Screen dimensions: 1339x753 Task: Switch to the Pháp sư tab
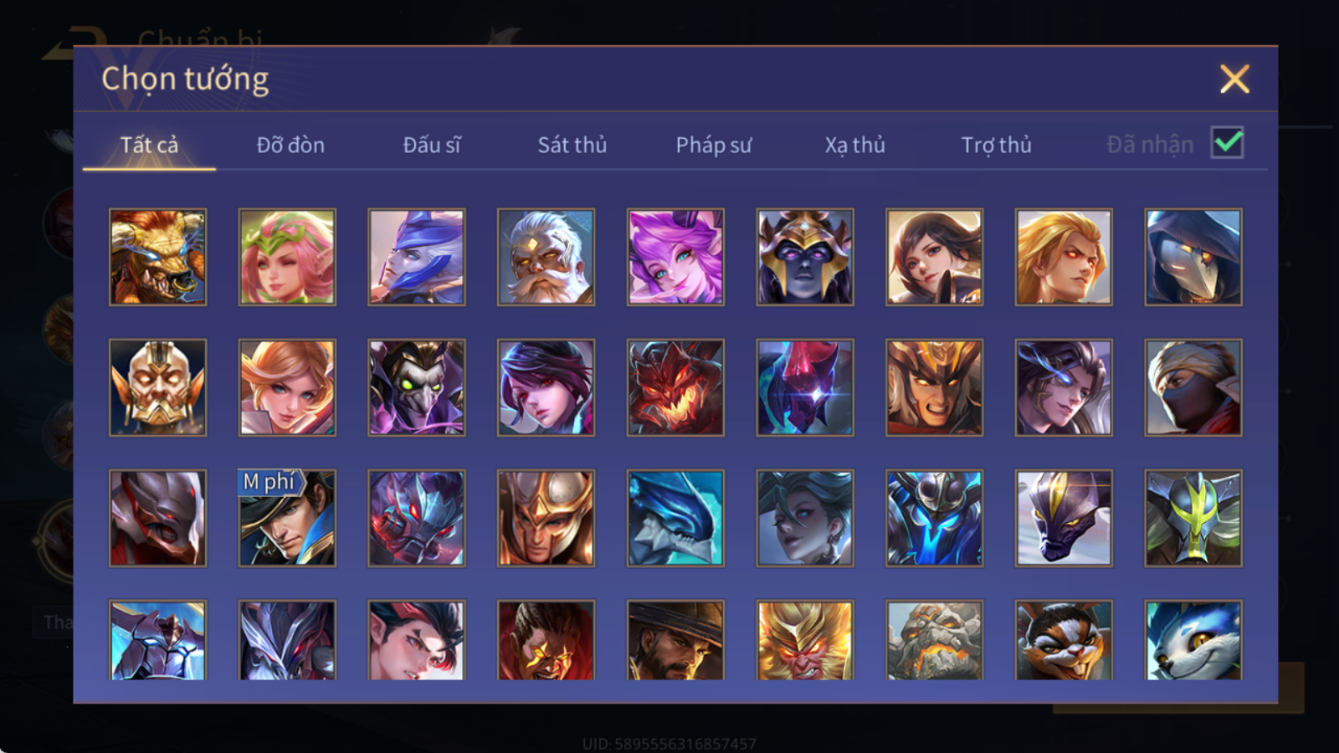click(713, 145)
